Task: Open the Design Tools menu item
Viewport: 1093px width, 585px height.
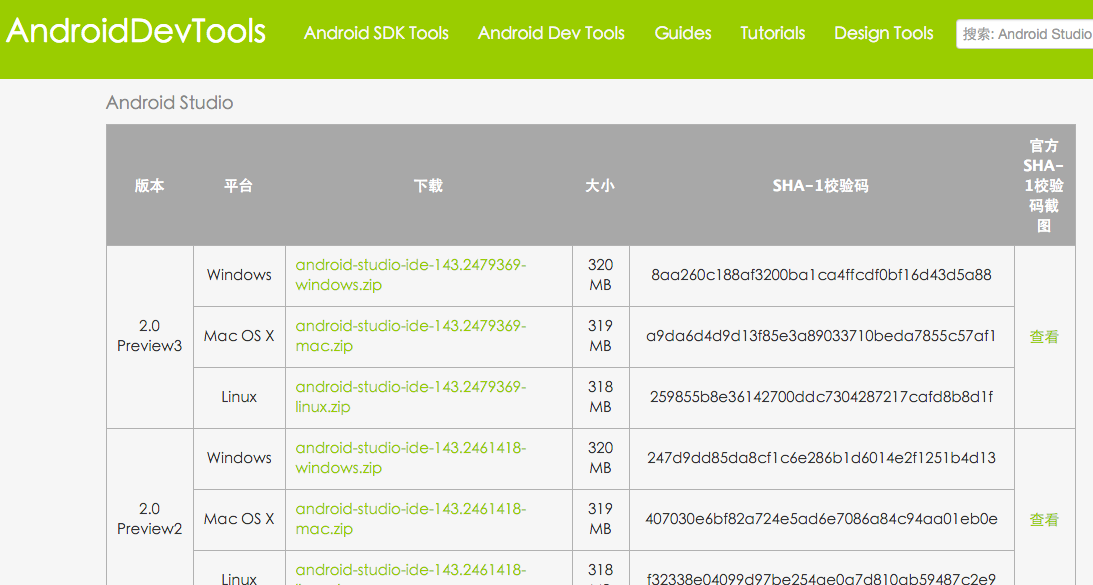Action: coord(884,33)
